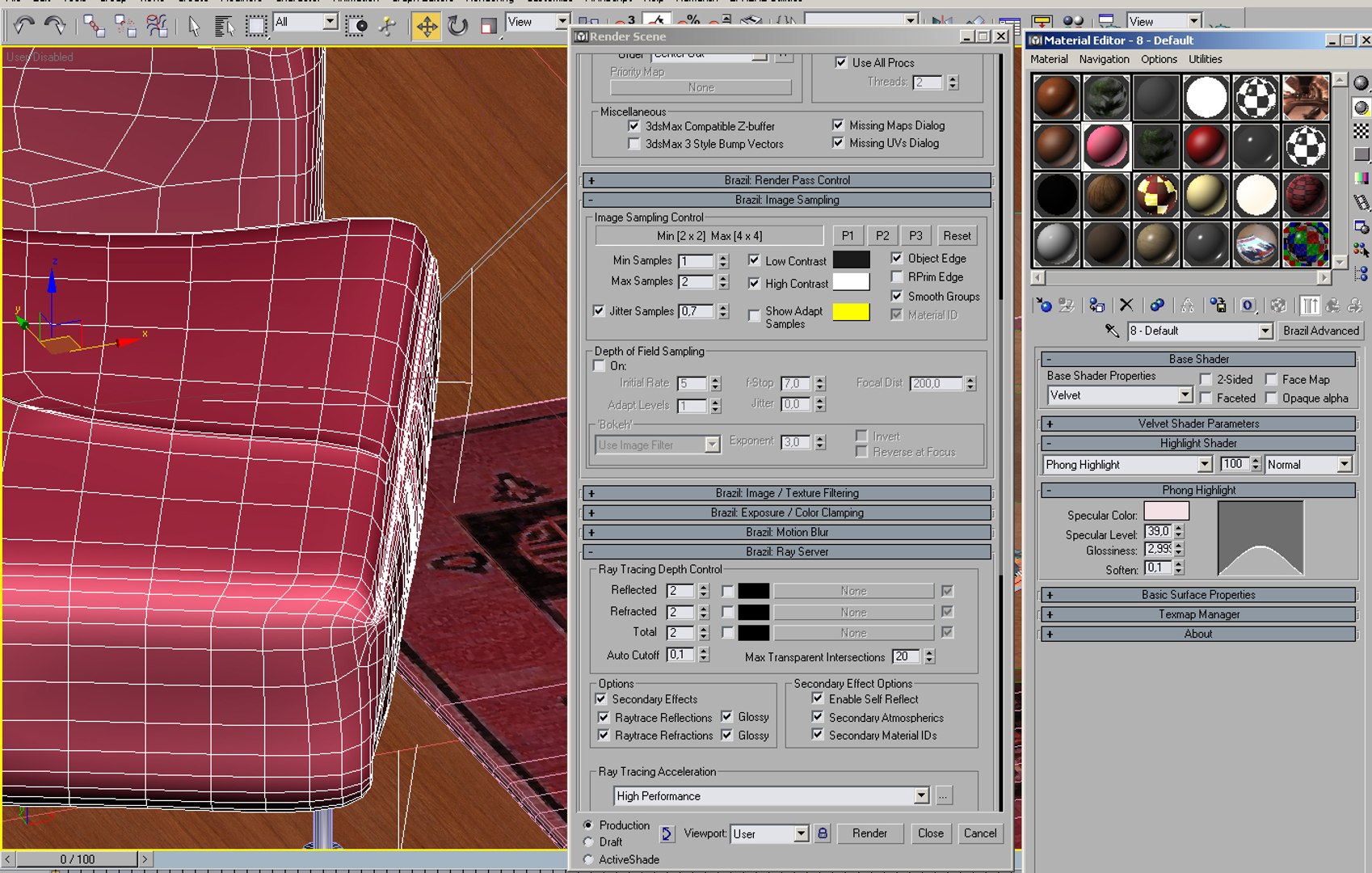Open the Velvet base shader dropdown
The width and height of the screenshot is (1372, 873).
click(1185, 395)
